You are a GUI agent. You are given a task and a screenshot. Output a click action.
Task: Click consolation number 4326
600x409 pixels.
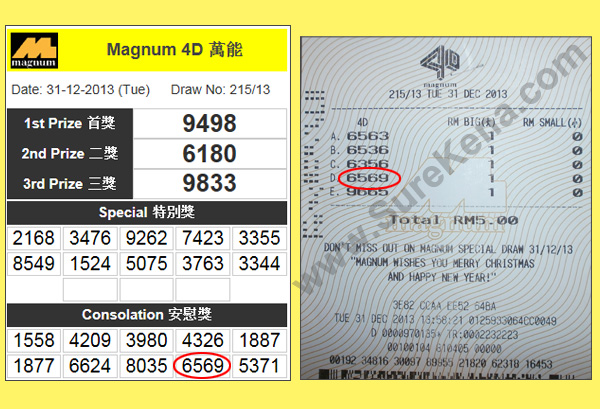pos(203,340)
